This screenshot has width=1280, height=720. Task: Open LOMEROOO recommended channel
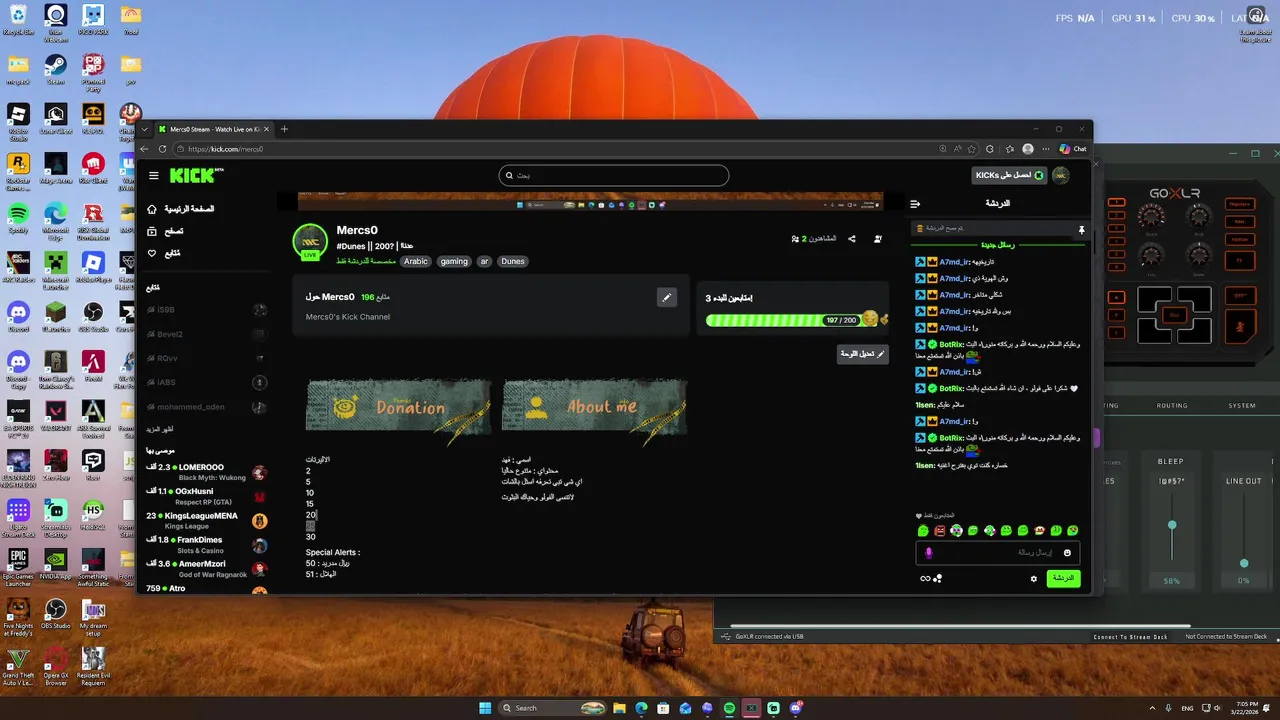(207, 472)
